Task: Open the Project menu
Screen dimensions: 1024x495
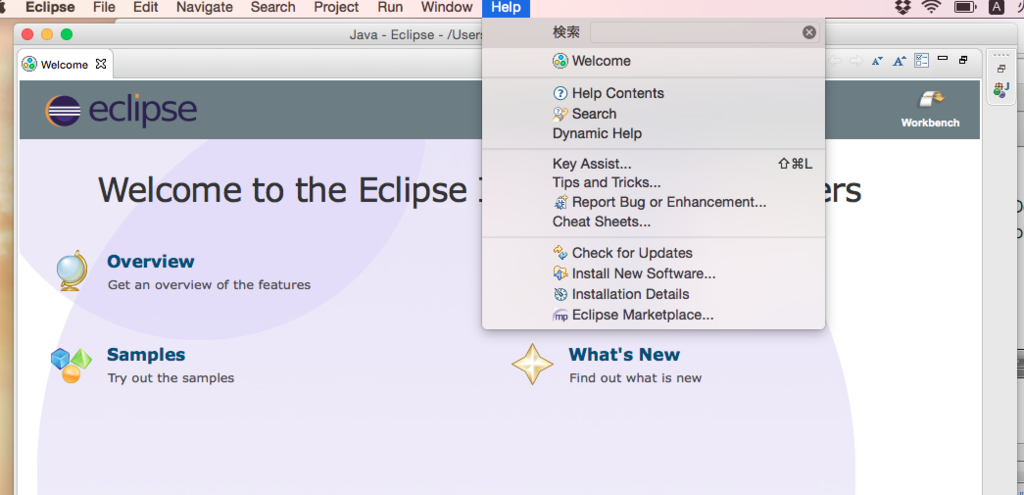Action: tap(336, 8)
